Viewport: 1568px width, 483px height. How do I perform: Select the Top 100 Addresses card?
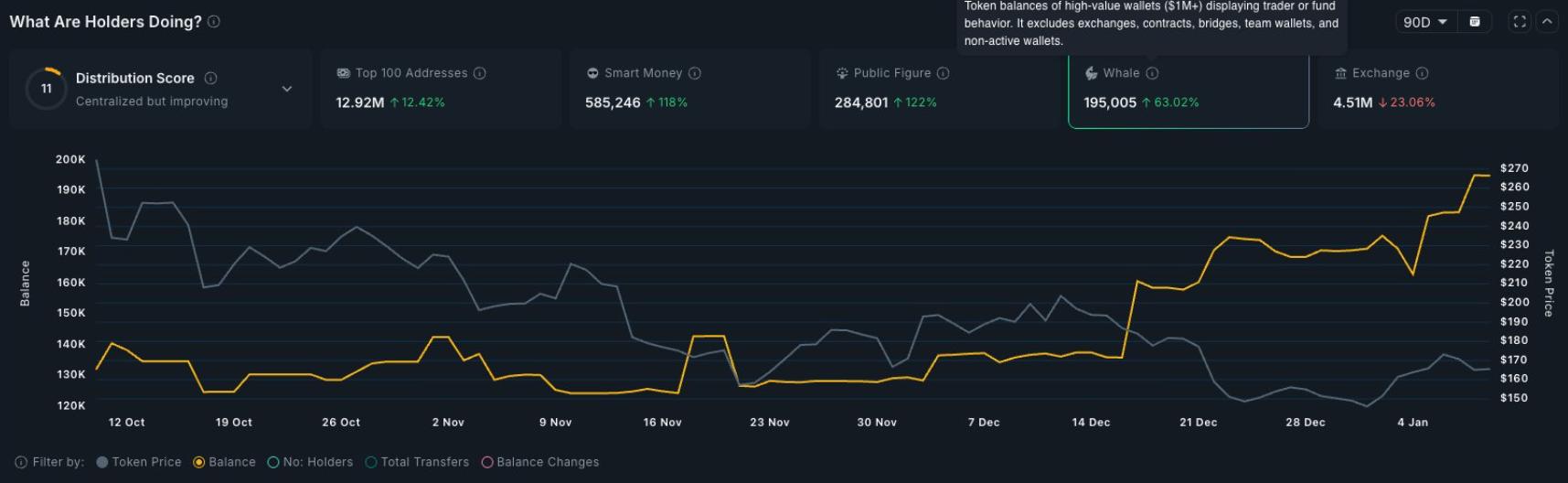tap(441, 89)
